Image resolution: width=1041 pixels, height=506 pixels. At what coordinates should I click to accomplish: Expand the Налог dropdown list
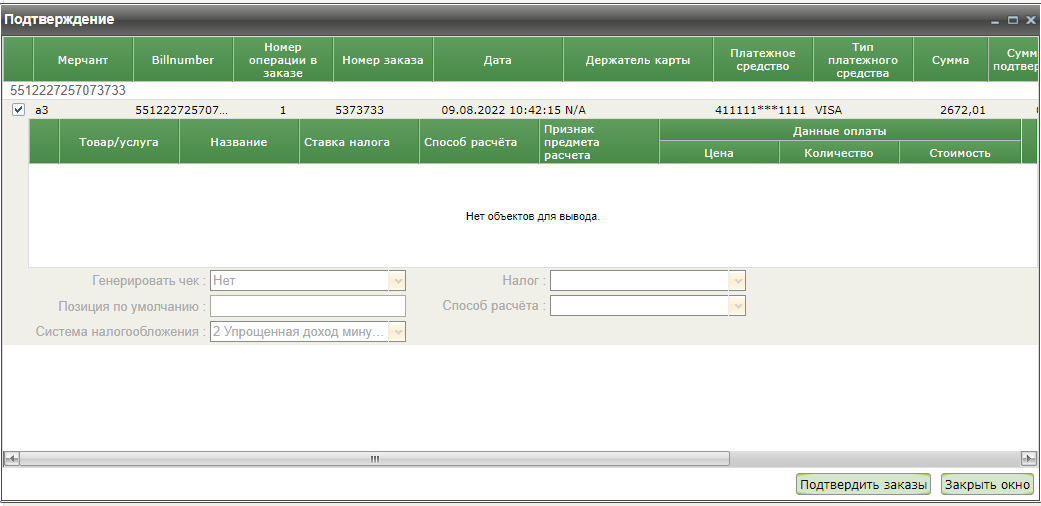click(737, 281)
